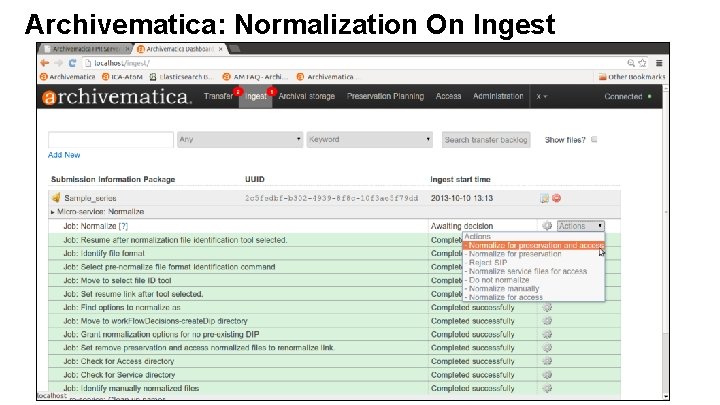Screen dimensions: 720x405
Task: Choose Normalize service files for access
Action: (x=534, y=271)
